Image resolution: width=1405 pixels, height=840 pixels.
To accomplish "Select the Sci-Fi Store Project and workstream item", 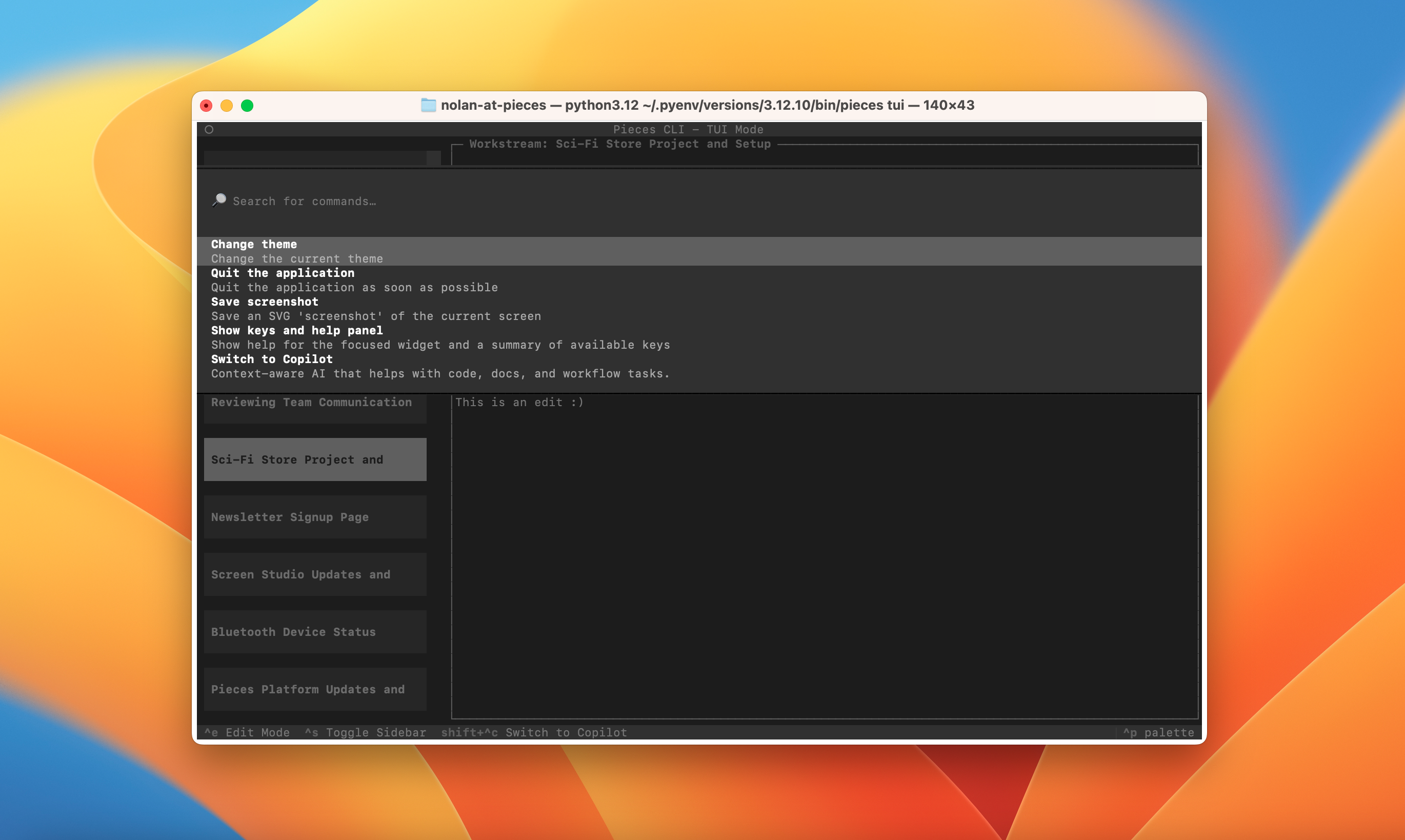I will [315, 459].
